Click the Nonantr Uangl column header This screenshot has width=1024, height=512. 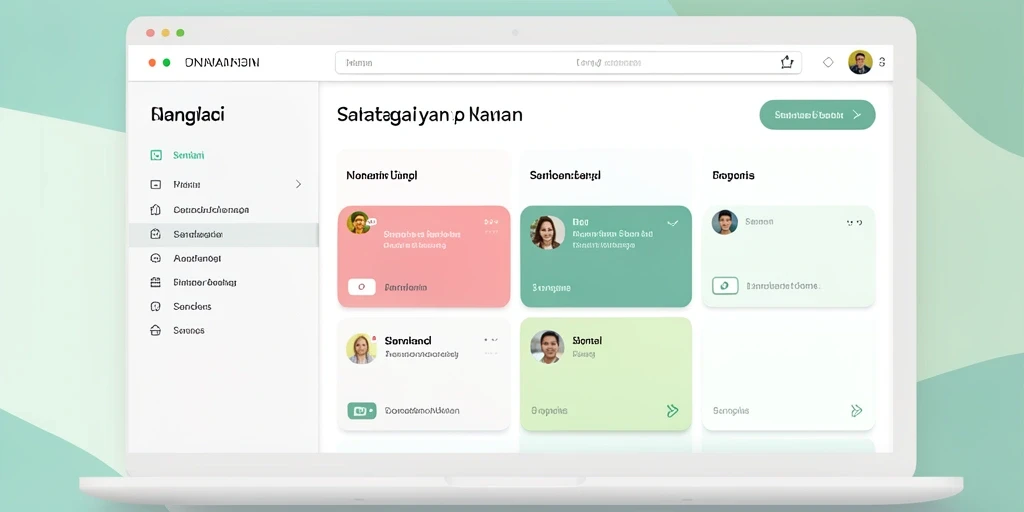(x=381, y=175)
